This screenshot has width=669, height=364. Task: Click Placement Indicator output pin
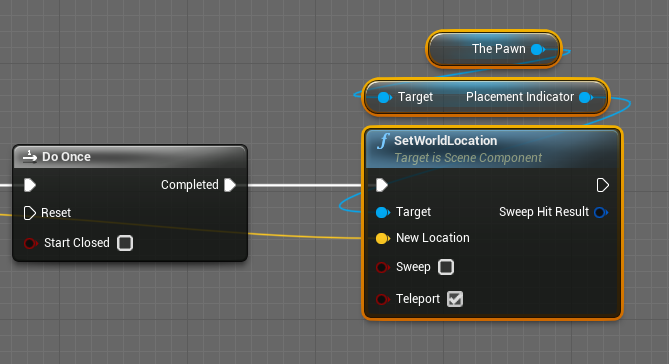click(586, 98)
